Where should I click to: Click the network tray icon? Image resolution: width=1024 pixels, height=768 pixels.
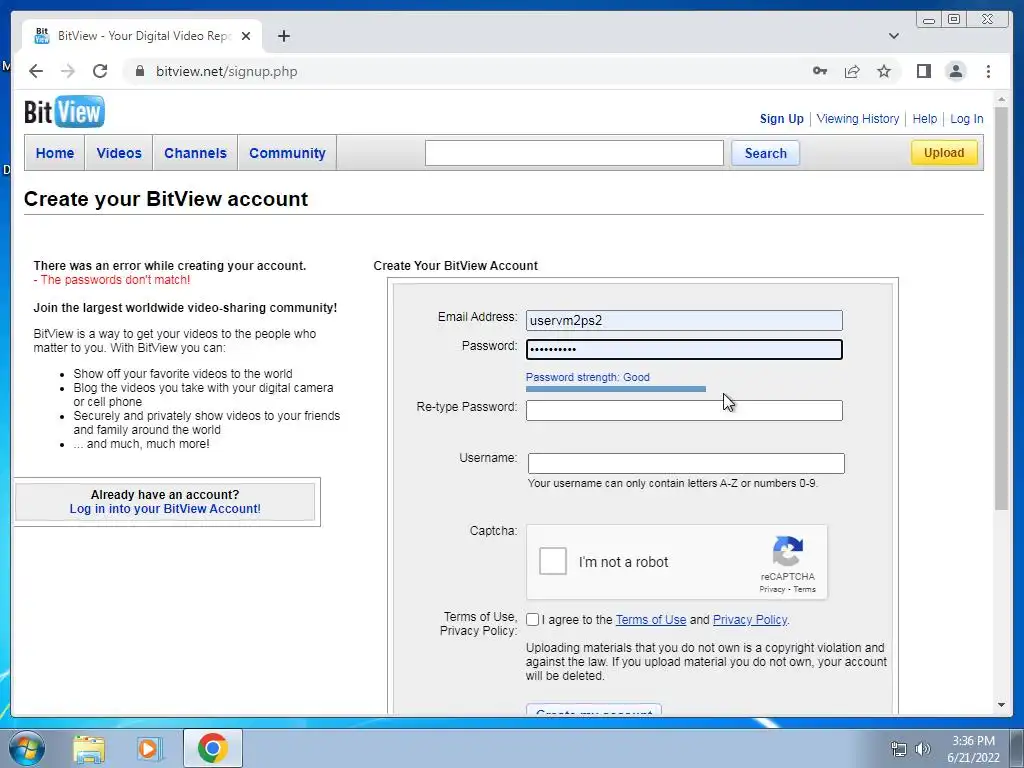[x=899, y=749]
